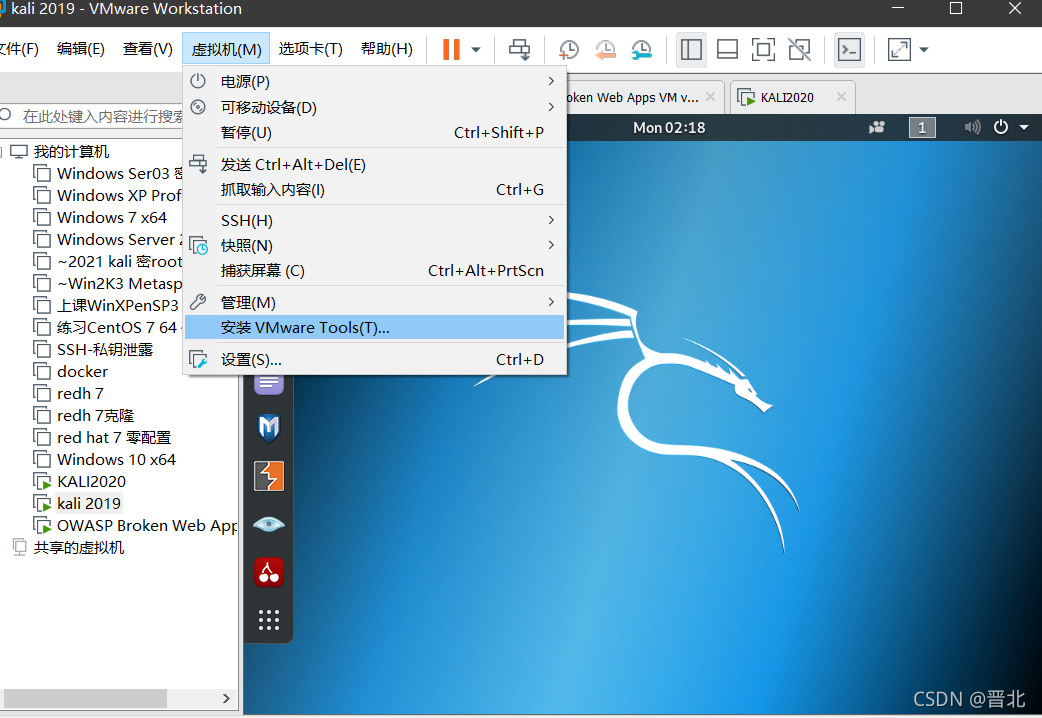Expand the 电源(P) submenu

click(x=375, y=82)
